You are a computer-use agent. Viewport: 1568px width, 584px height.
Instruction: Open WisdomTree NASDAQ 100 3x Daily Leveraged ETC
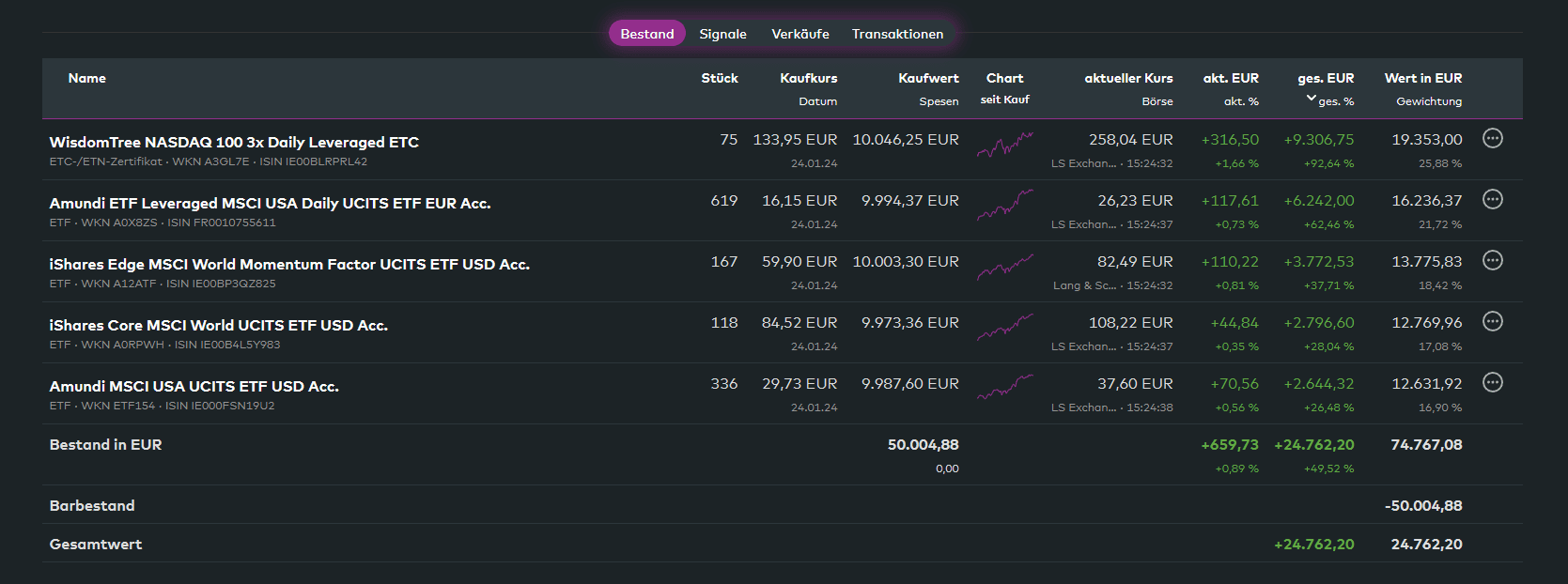click(x=234, y=143)
